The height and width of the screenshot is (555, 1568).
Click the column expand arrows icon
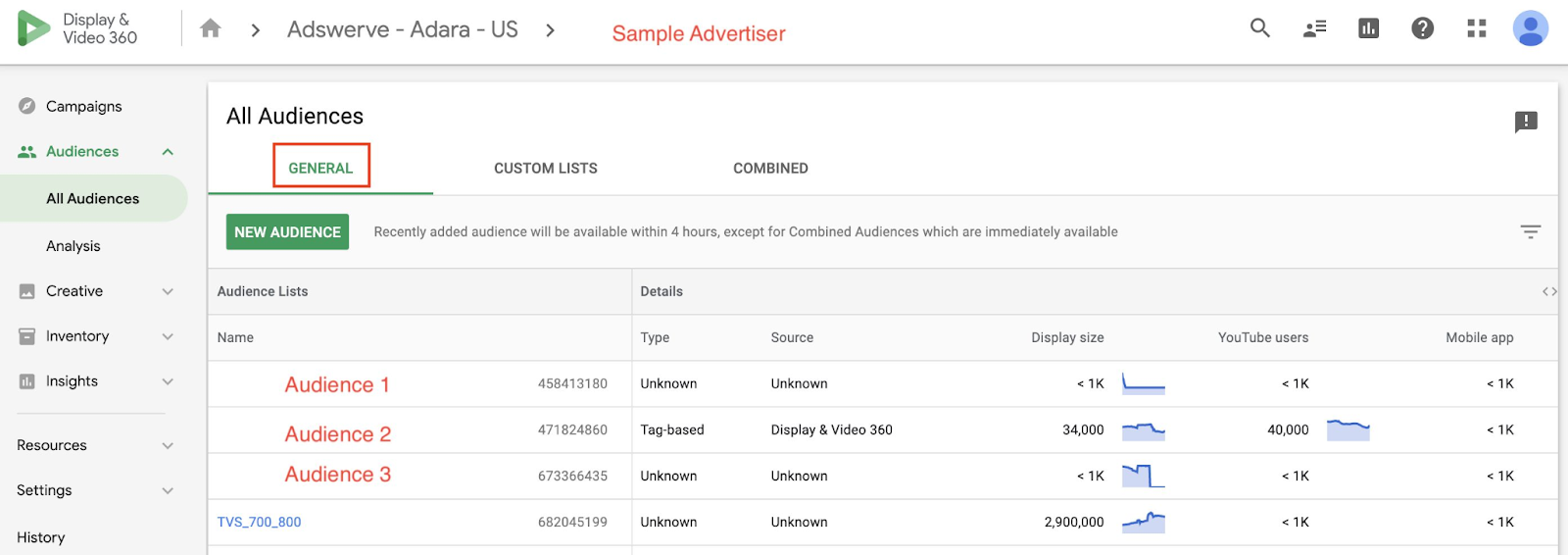(1549, 291)
